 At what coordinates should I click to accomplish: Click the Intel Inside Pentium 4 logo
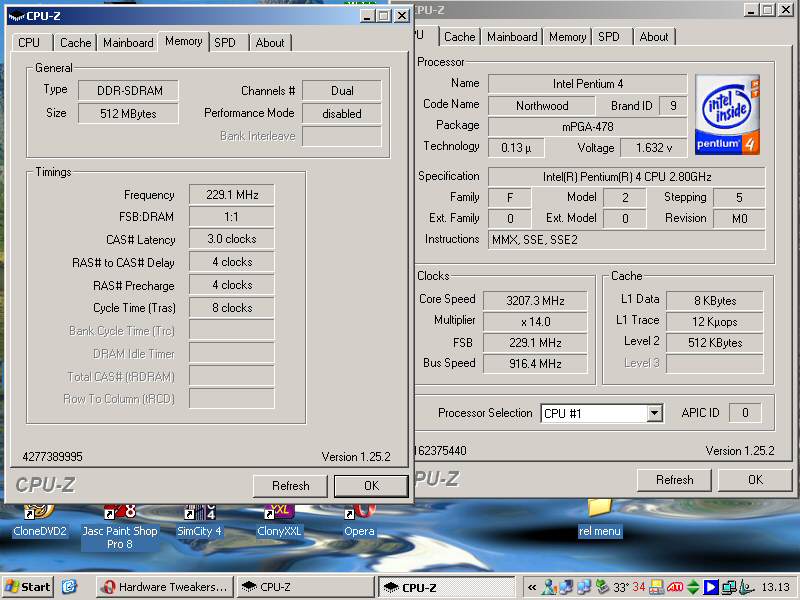click(x=727, y=114)
